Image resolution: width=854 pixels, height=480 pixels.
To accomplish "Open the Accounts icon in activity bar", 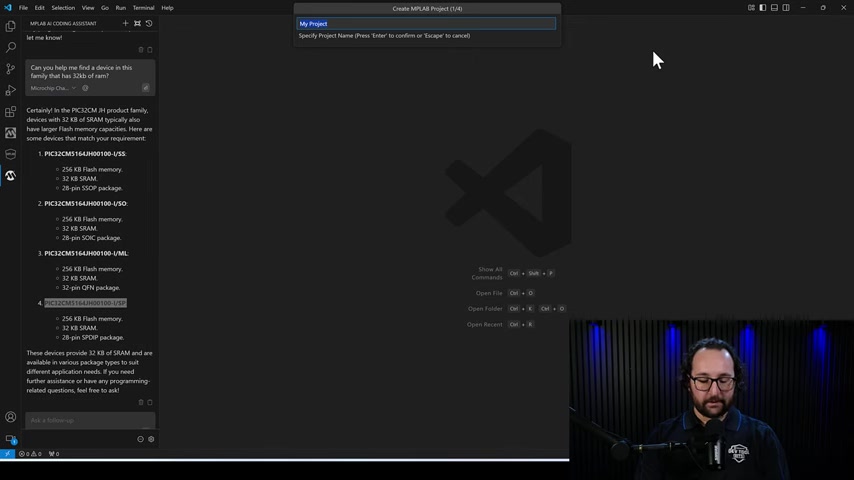I will [x=10, y=417].
